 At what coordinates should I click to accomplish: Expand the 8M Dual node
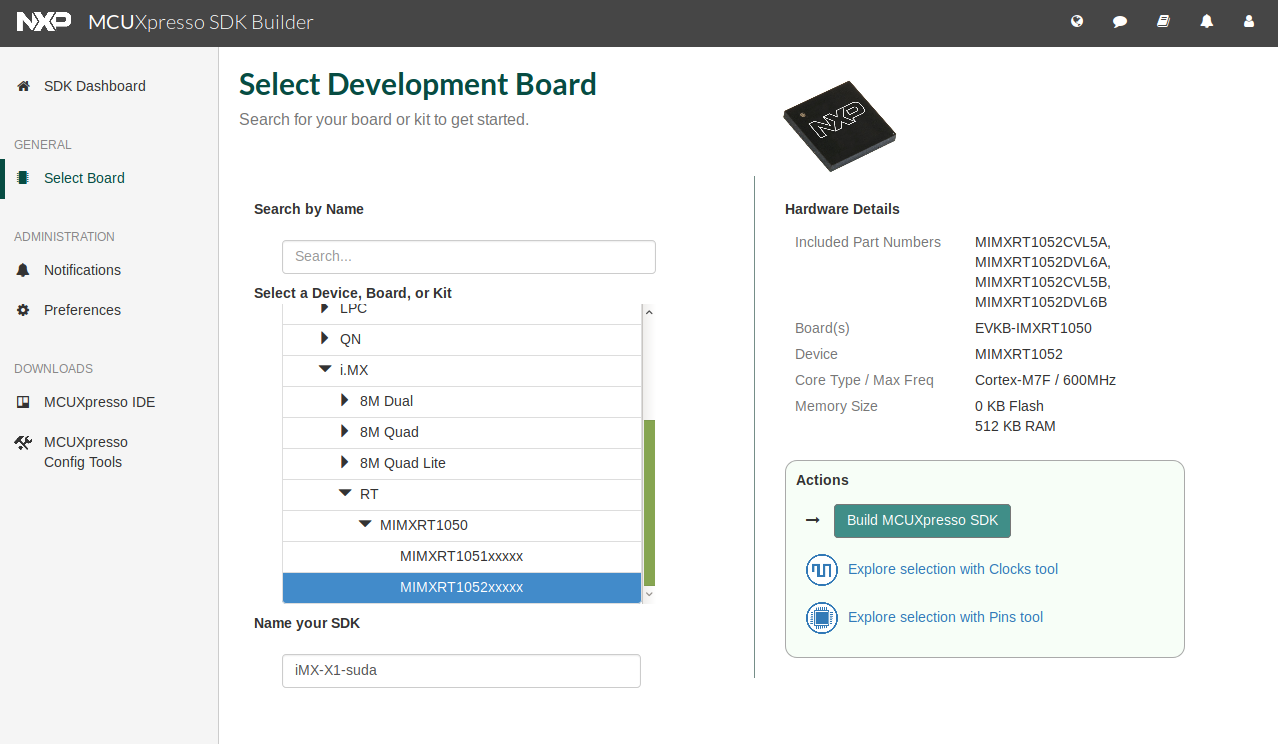(344, 401)
